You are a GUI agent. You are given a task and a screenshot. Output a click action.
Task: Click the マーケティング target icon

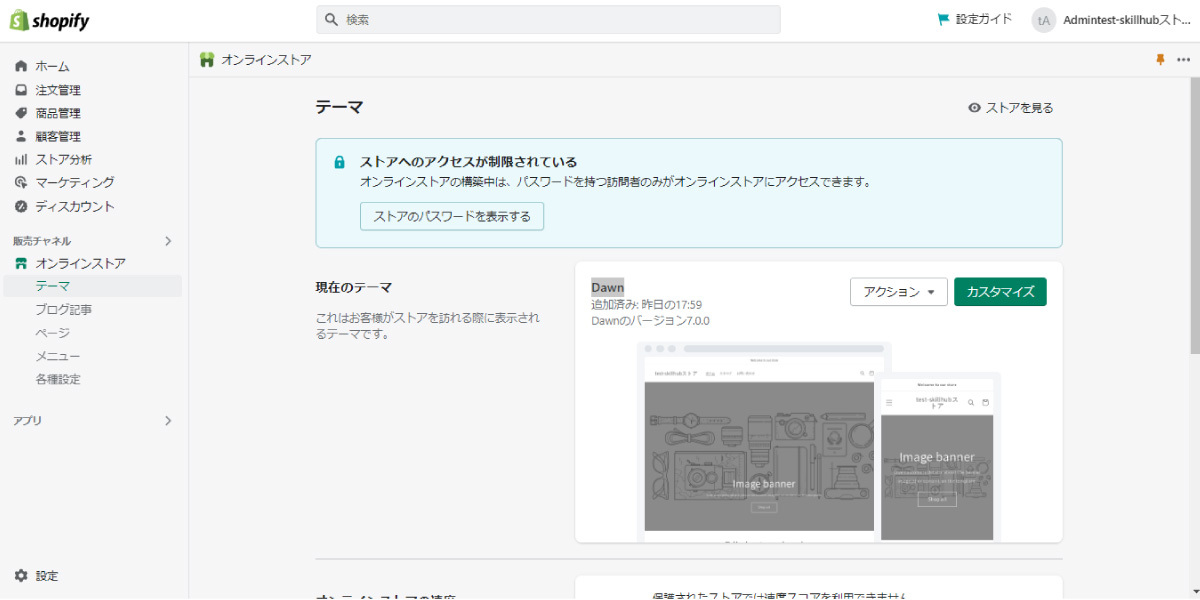pos(21,183)
